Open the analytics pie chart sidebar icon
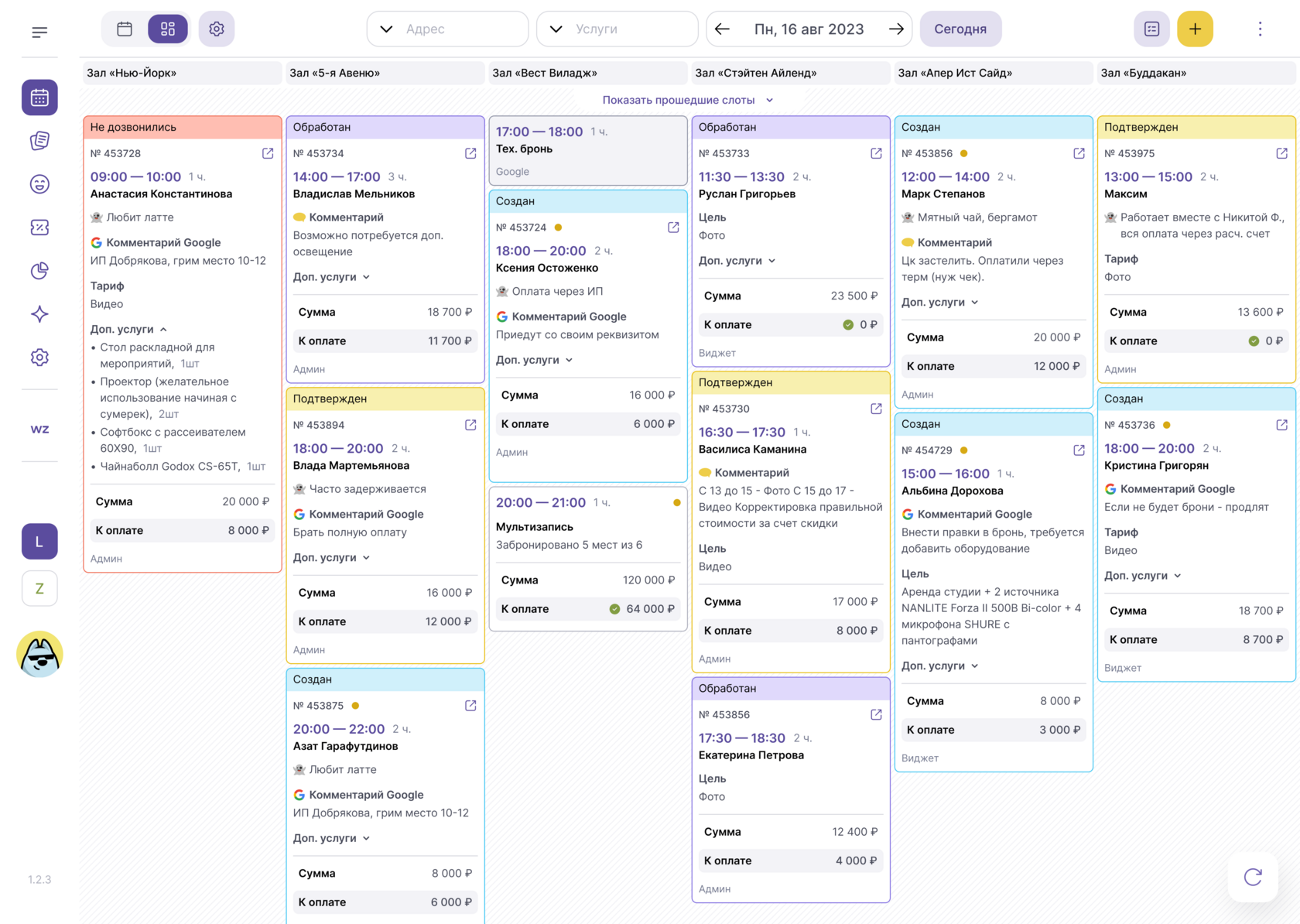 pyautogui.click(x=39, y=271)
